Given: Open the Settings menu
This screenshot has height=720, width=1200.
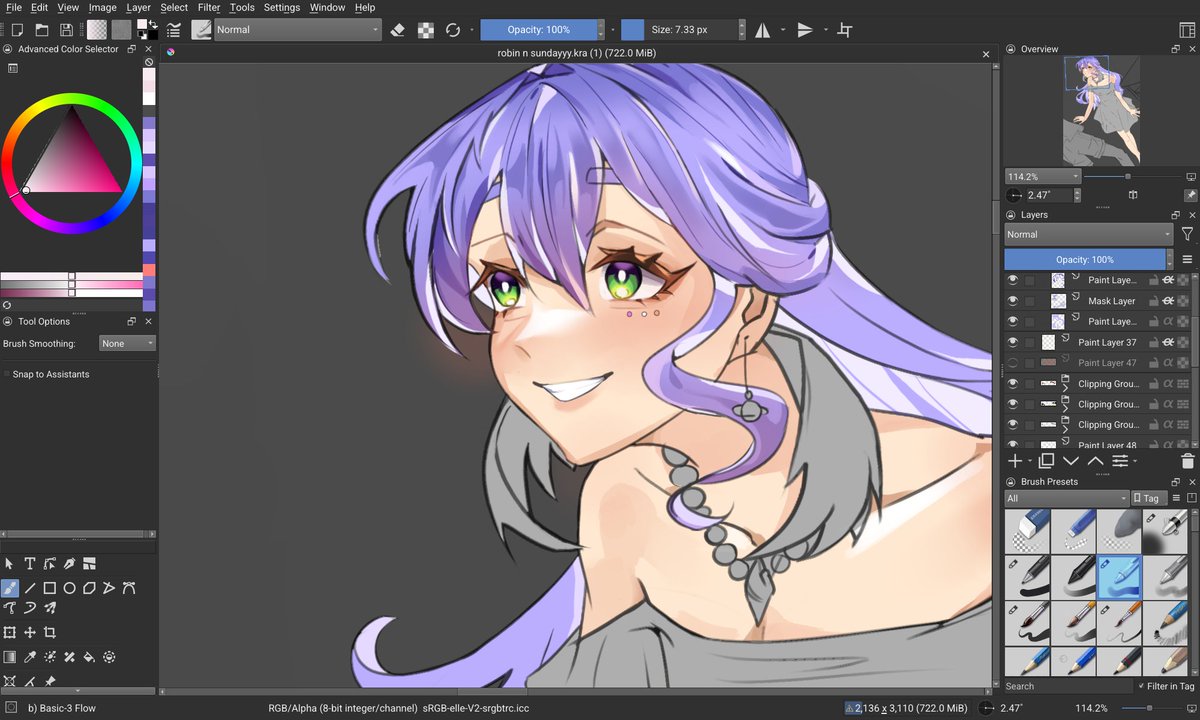Looking at the screenshot, I should [282, 7].
